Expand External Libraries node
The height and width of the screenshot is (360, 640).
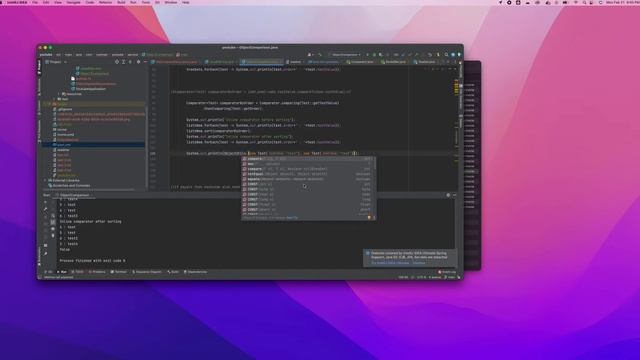[46, 180]
